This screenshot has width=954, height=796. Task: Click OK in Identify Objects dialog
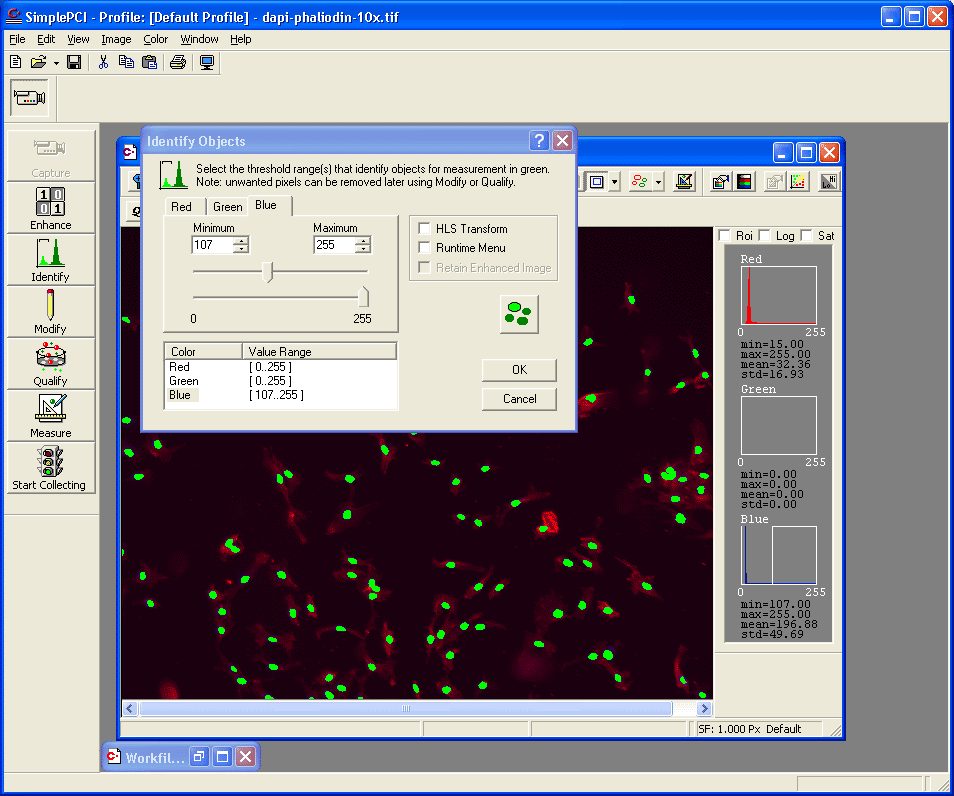(x=519, y=370)
